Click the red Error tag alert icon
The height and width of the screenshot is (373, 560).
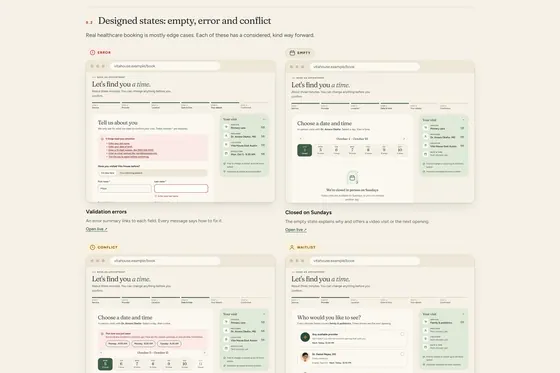(92, 53)
